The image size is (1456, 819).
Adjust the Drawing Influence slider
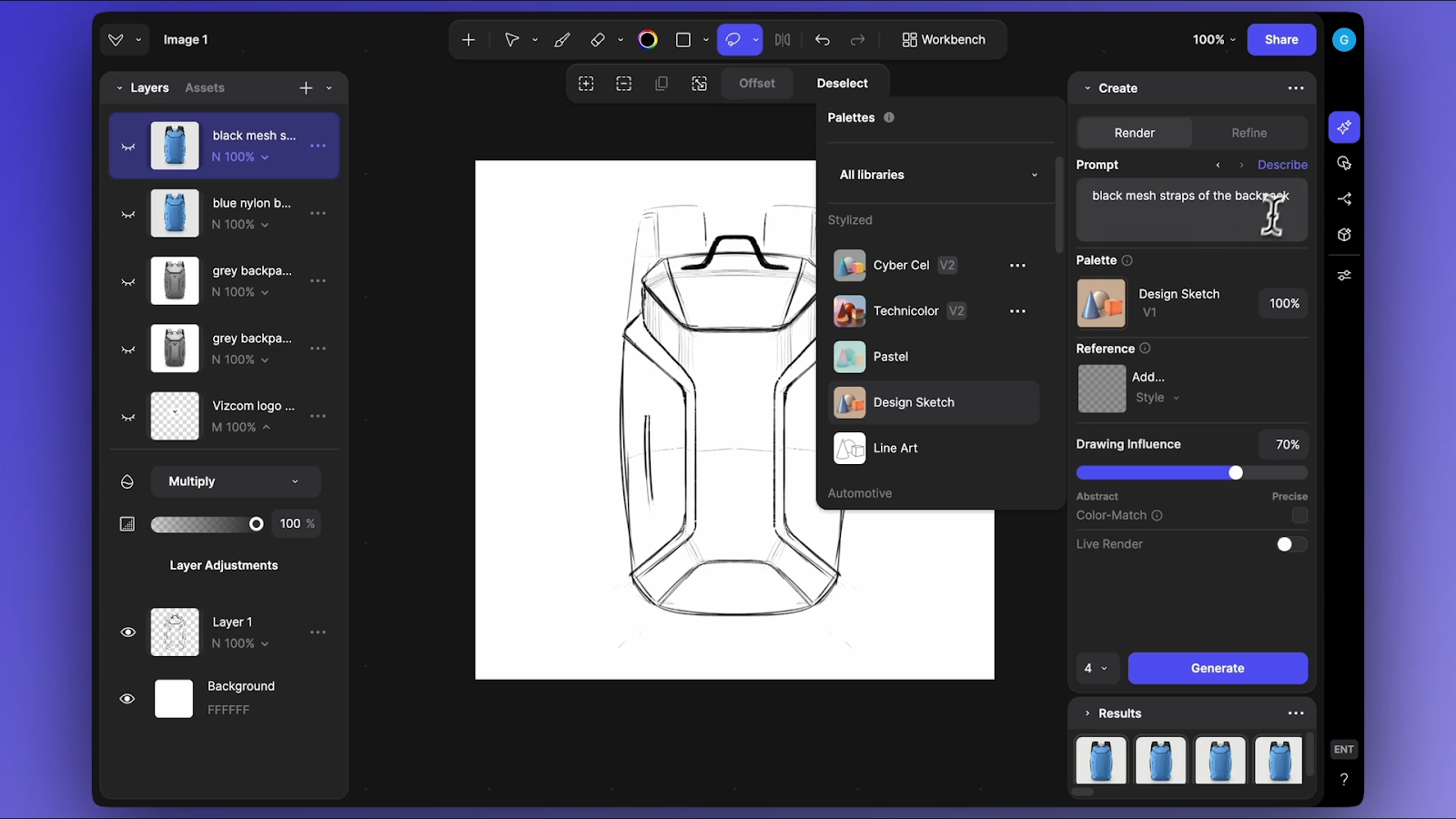[x=1236, y=472]
